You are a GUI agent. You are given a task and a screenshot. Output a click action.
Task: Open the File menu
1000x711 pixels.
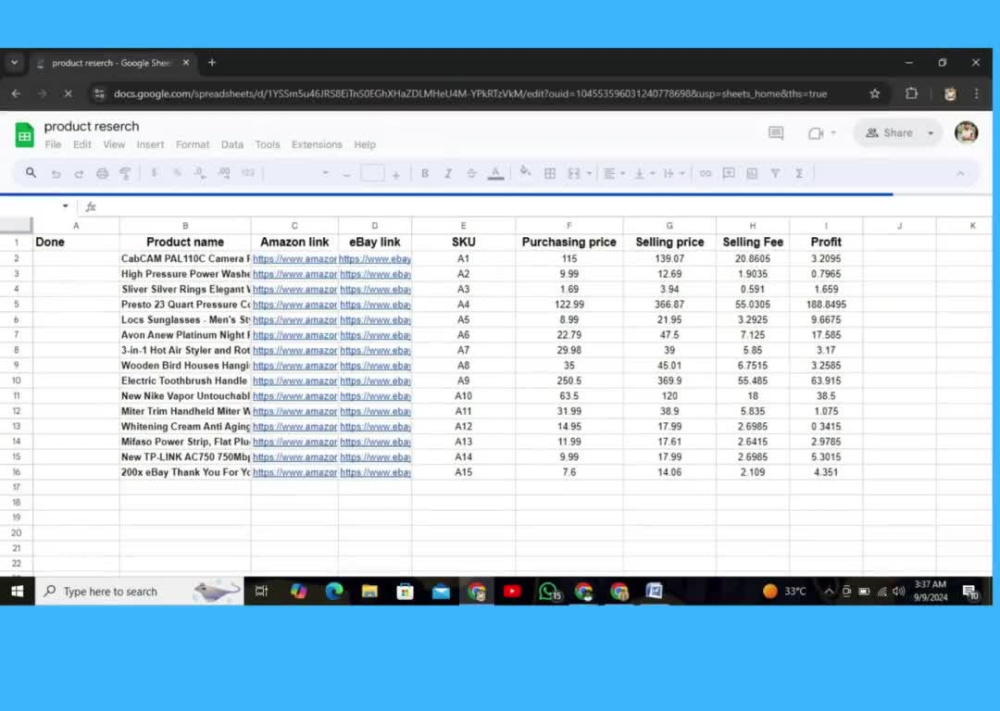coord(53,145)
